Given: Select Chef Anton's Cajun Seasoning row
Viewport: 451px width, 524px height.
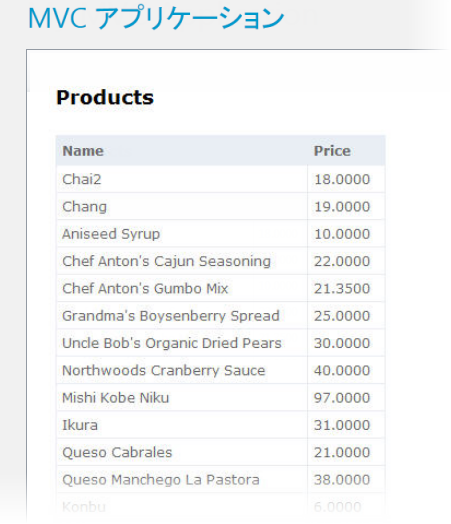Looking at the screenshot, I should coord(220,261).
